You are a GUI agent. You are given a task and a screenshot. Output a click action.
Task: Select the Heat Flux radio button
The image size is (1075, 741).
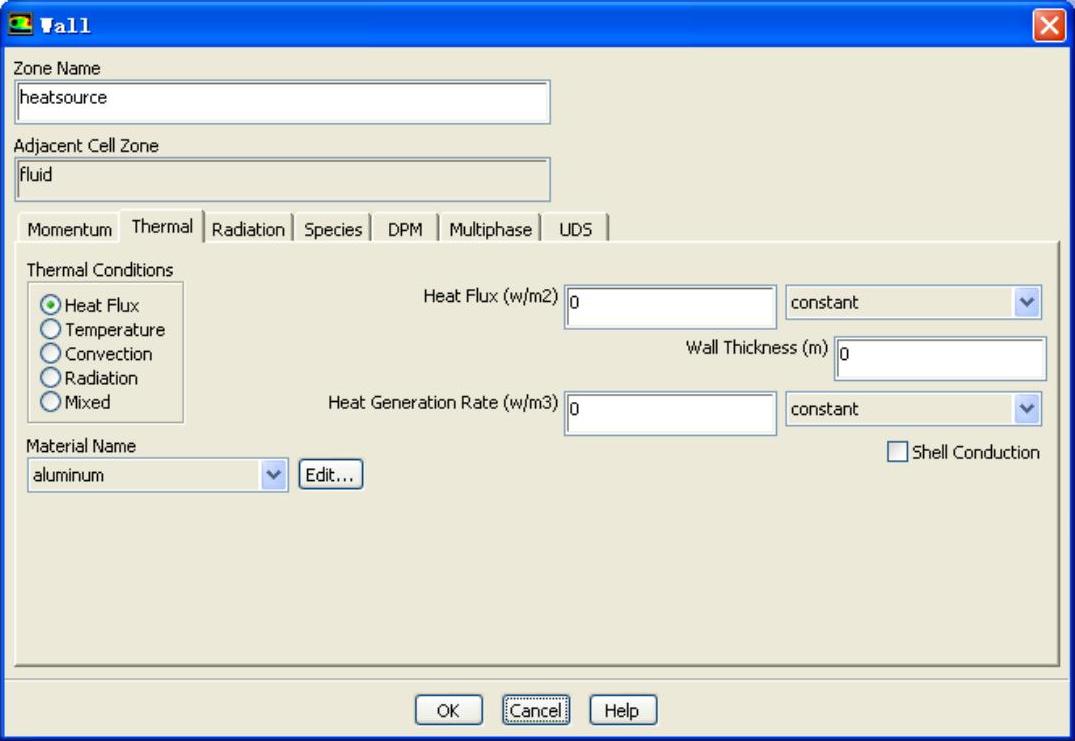click(x=49, y=305)
